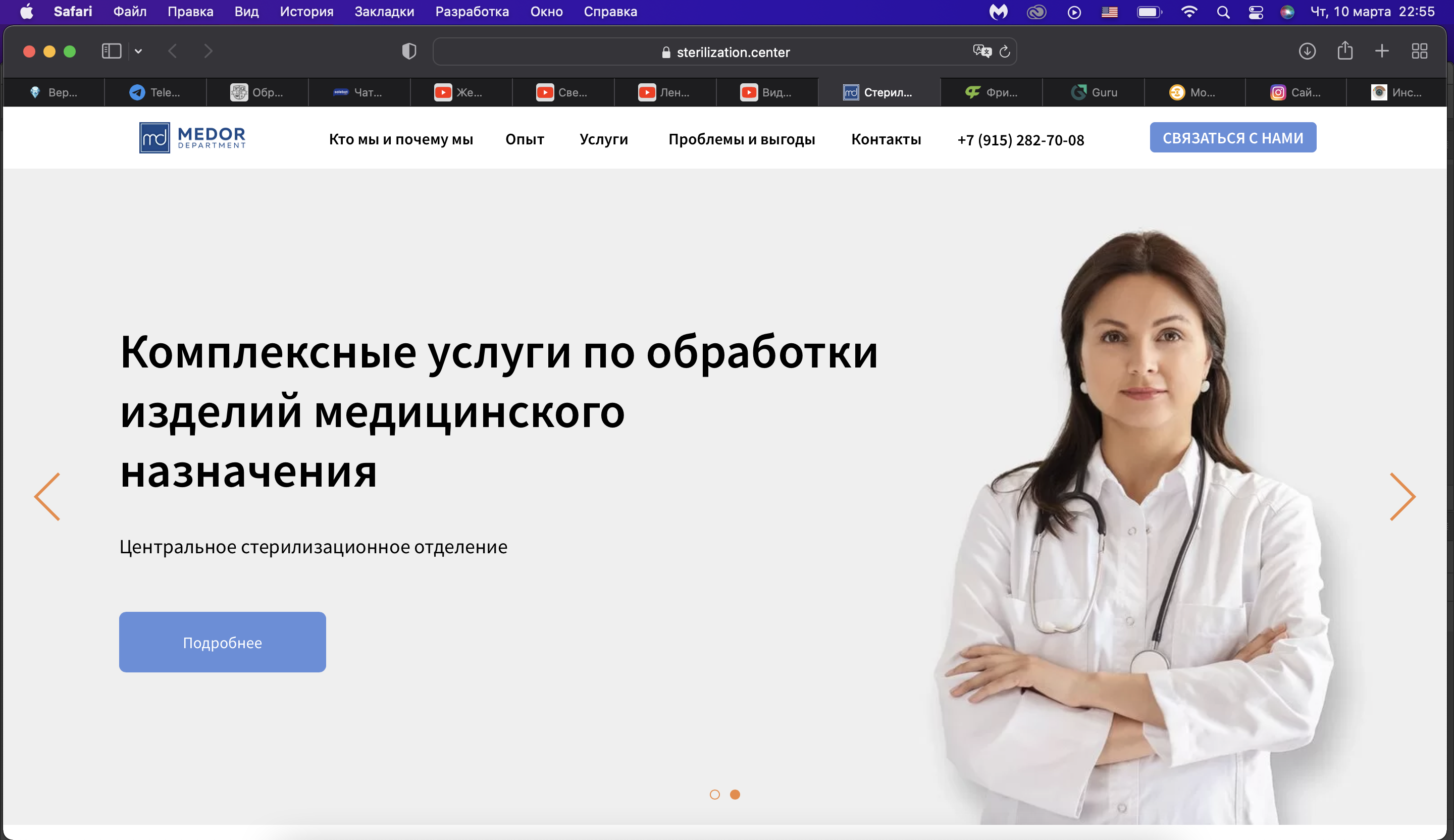Show tab overview grid icon
Image resolution: width=1454 pixels, height=840 pixels.
1419,51
